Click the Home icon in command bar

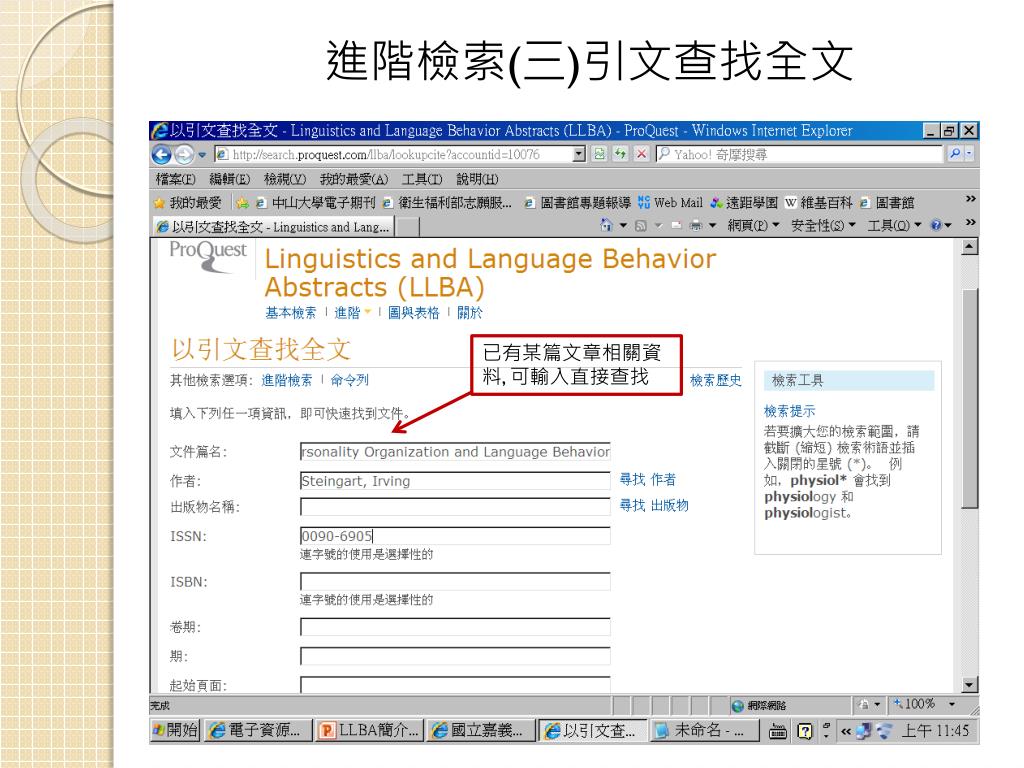[606, 225]
